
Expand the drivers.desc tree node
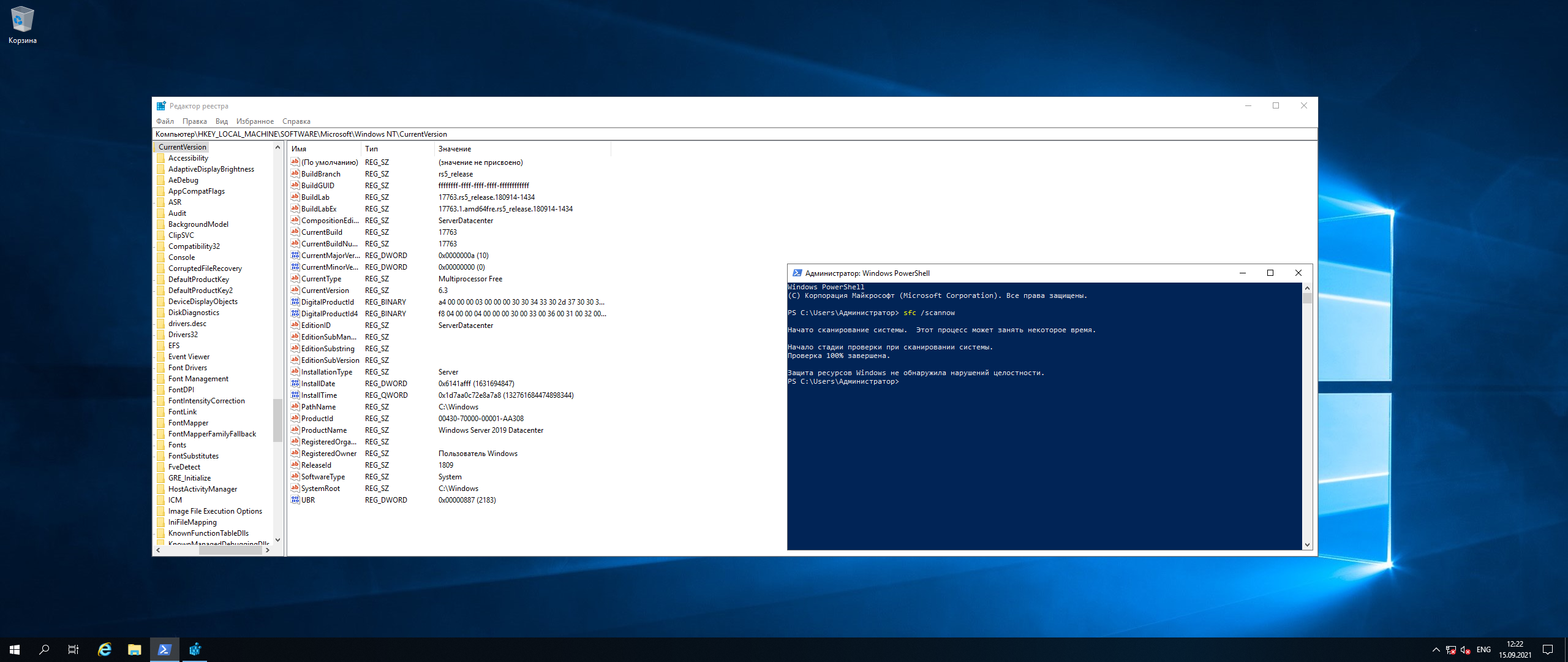point(154,324)
